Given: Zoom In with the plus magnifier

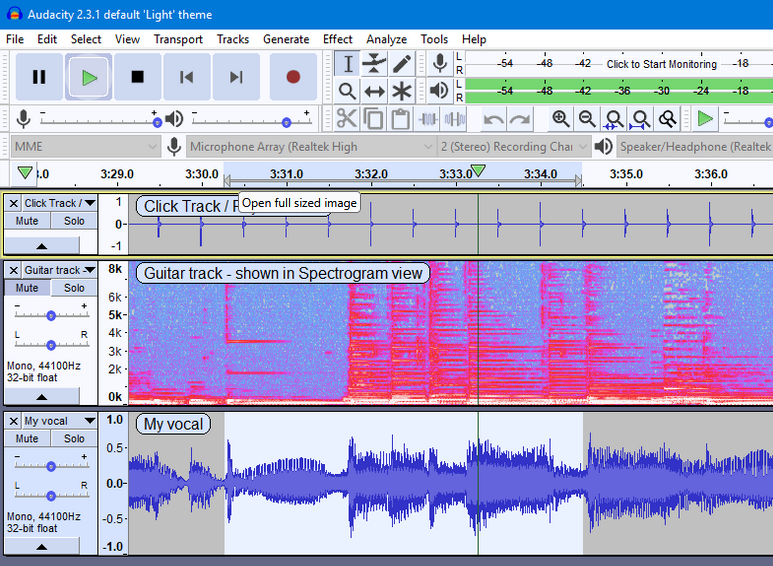Looking at the screenshot, I should click(561, 119).
